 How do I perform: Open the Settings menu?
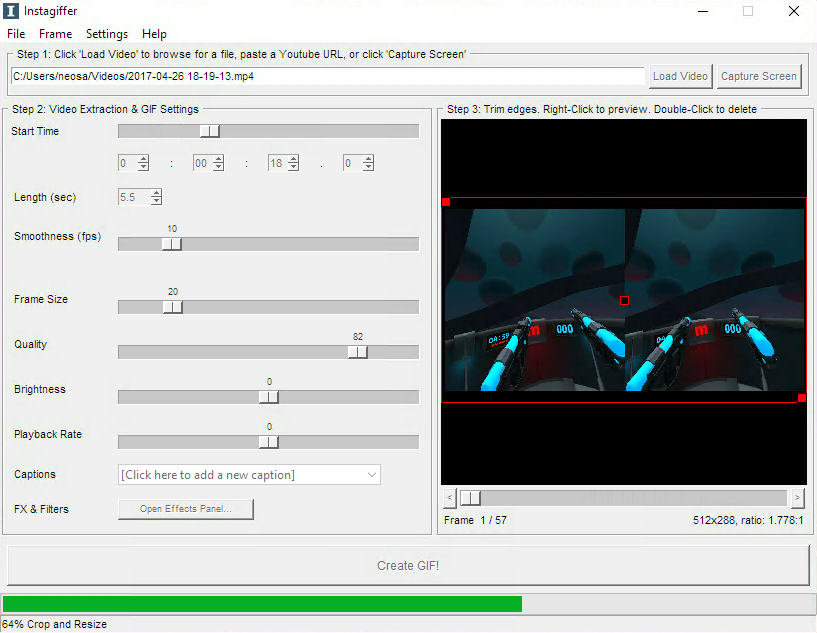tap(107, 34)
